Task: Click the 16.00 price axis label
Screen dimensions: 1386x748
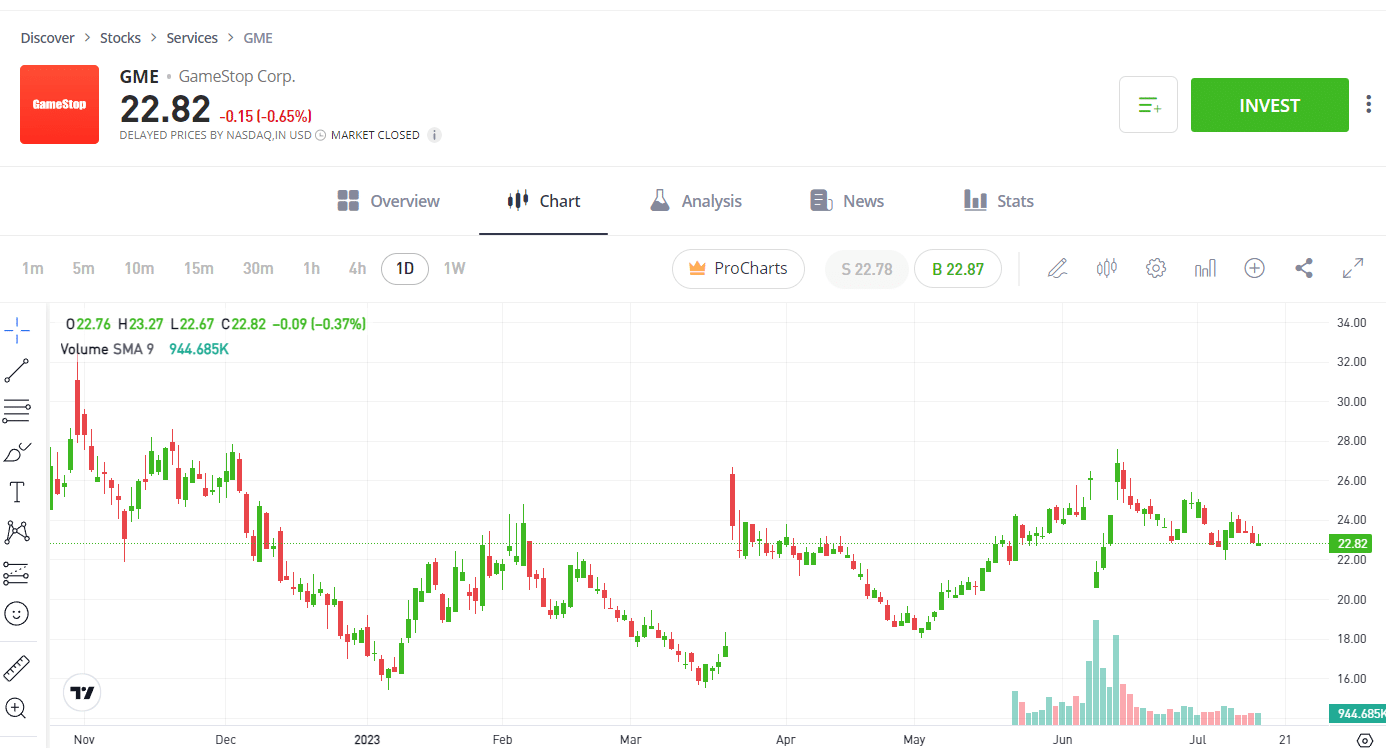Action: click(x=1352, y=678)
